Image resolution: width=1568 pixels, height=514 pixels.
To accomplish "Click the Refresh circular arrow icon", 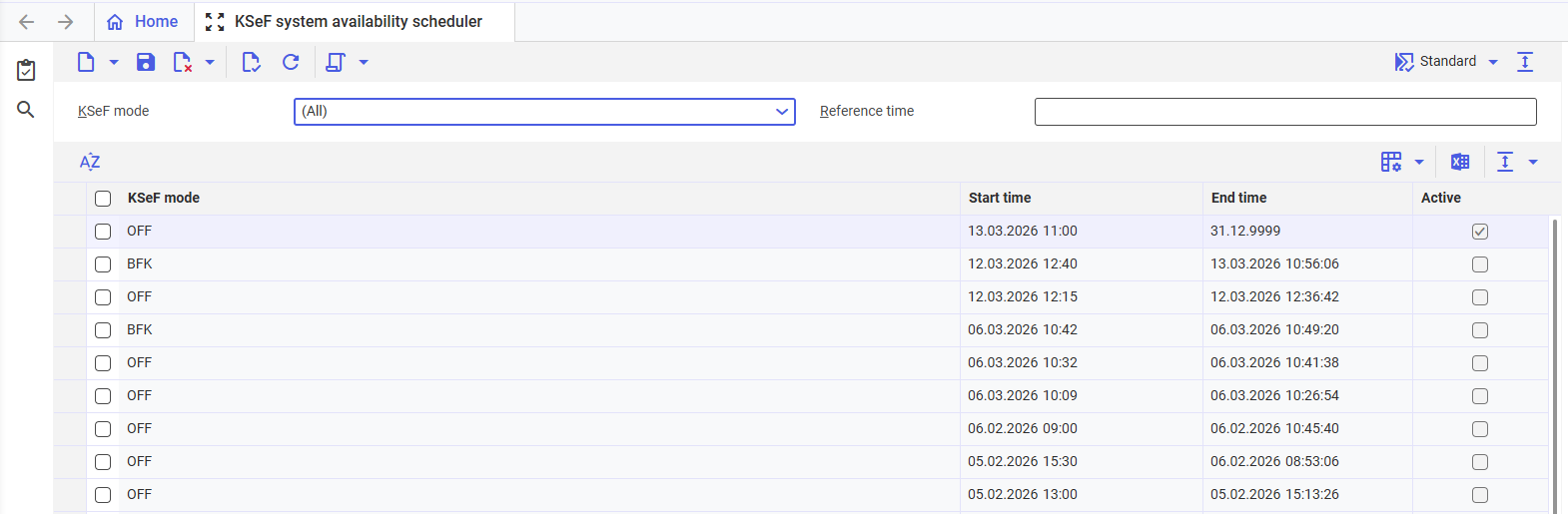I will tap(291, 62).
